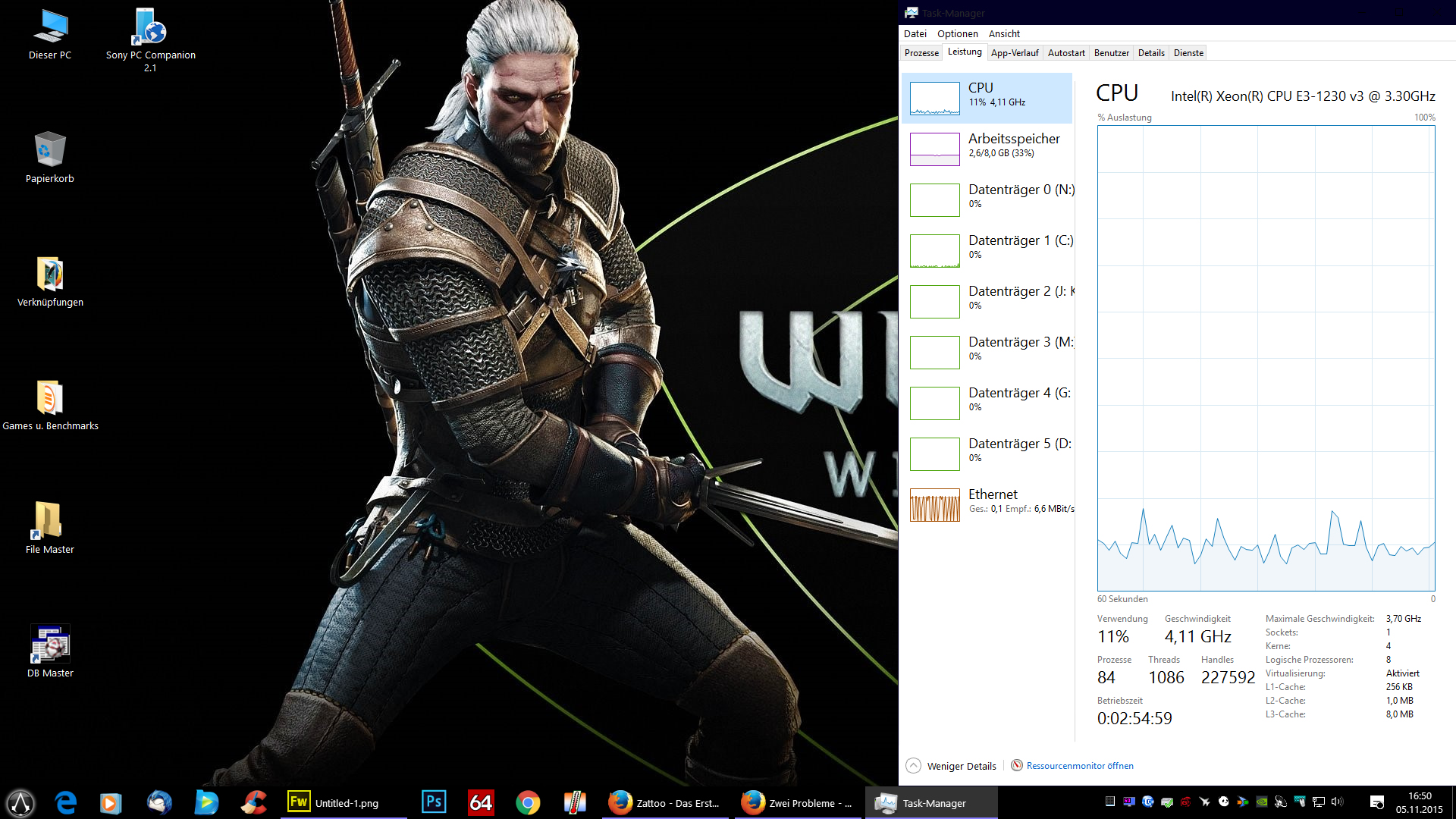Screen dimensions: 1456x819
Task: Click the NVIDIA tray icon
Action: click(1262, 802)
